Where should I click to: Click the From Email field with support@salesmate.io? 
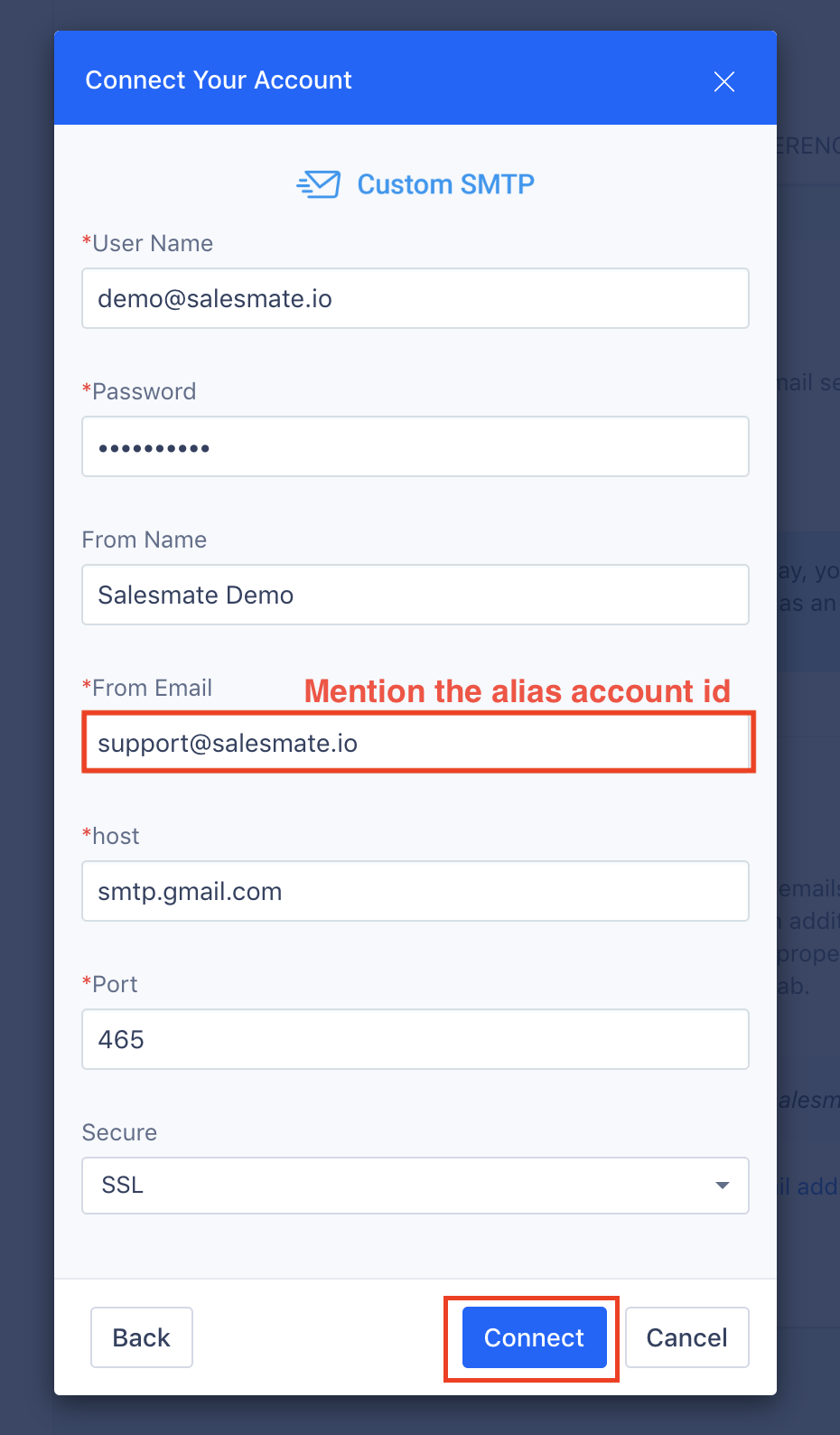415,743
